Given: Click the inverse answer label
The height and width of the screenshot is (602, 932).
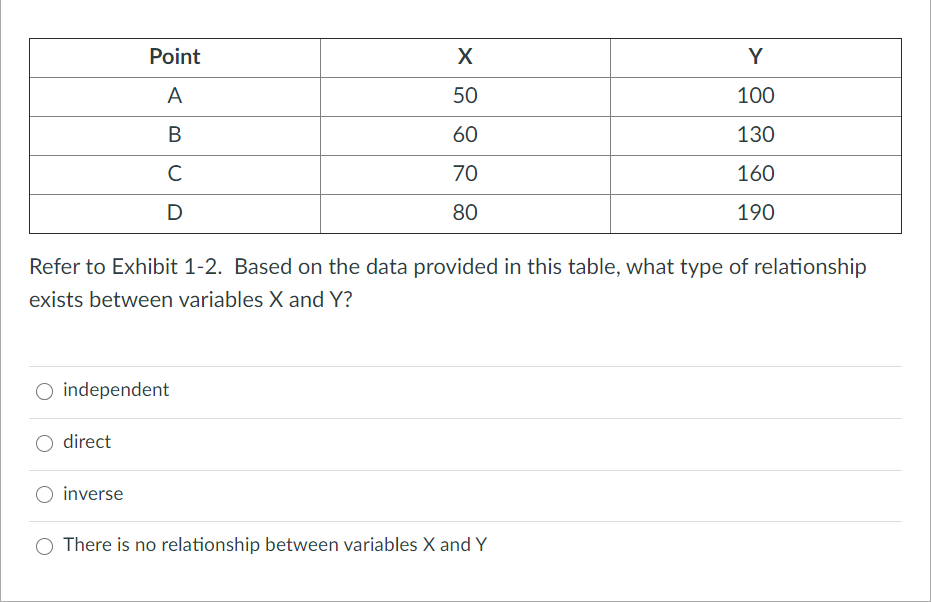Looking at the screenshot, I should click(x=92, y=493).
